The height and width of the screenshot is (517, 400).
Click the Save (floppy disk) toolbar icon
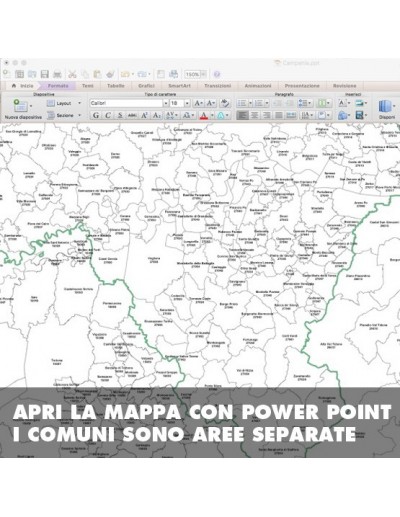point(45,74)
